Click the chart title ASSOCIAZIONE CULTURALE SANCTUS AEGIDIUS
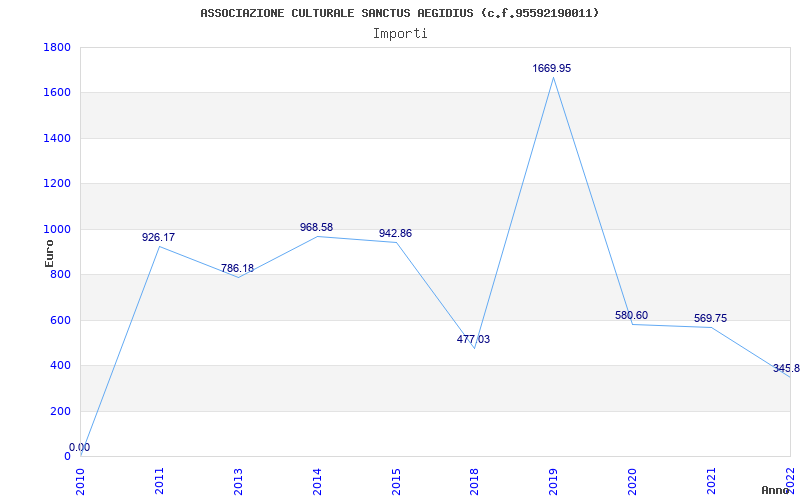Screen dimensions: 800x500 (x=399, y=13)
